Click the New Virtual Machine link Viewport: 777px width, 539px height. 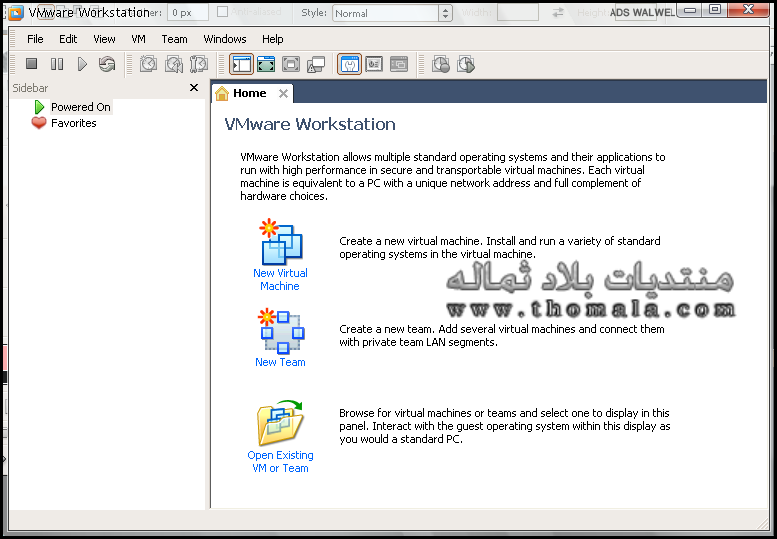tap(280, 279)
